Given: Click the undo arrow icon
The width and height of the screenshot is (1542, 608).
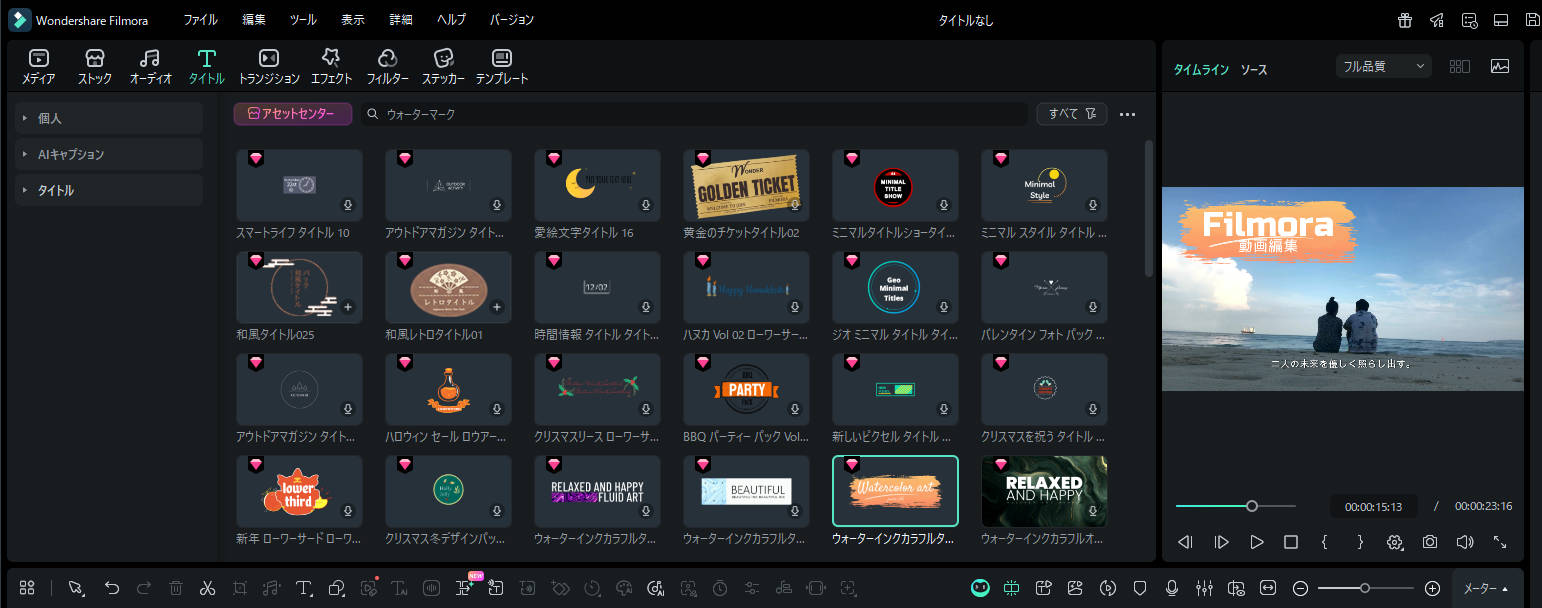Looking at the screenshot, I should [112, 588].
